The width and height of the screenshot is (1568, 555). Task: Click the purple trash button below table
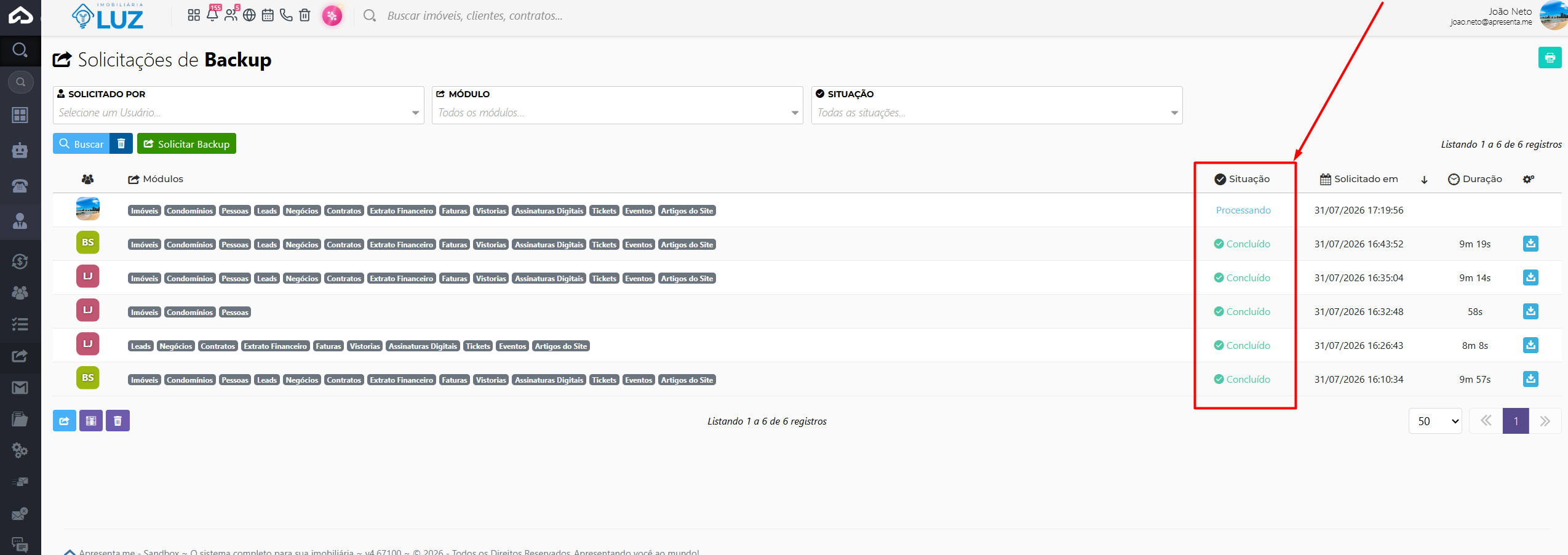coord(117,421)
